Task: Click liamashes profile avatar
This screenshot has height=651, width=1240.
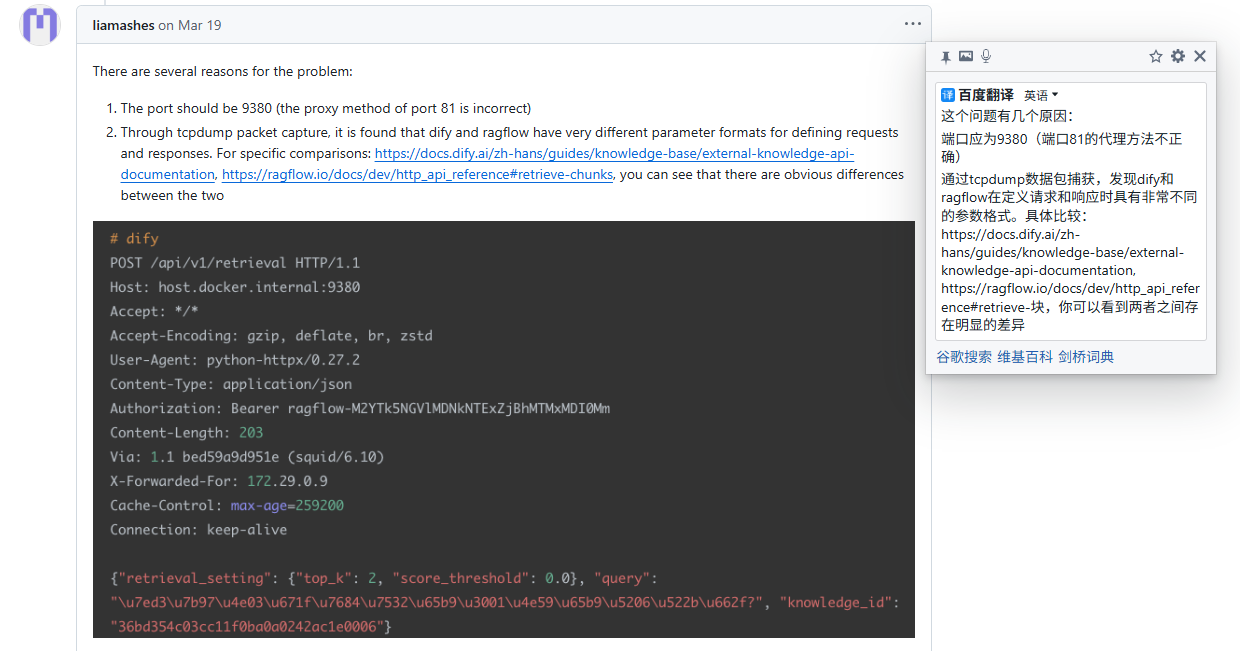Action: [39, 25]
